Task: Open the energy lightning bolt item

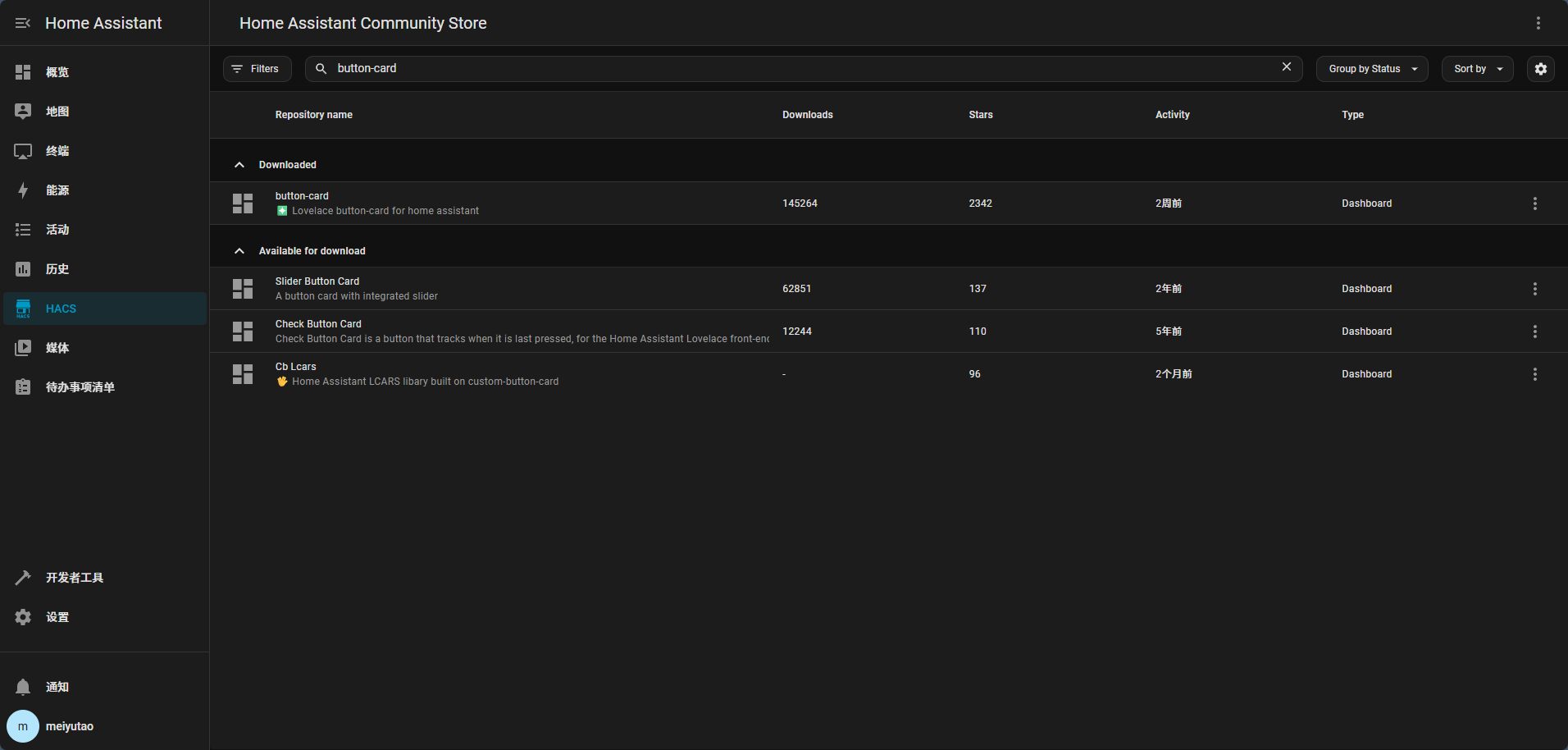Action: point(23,190)
